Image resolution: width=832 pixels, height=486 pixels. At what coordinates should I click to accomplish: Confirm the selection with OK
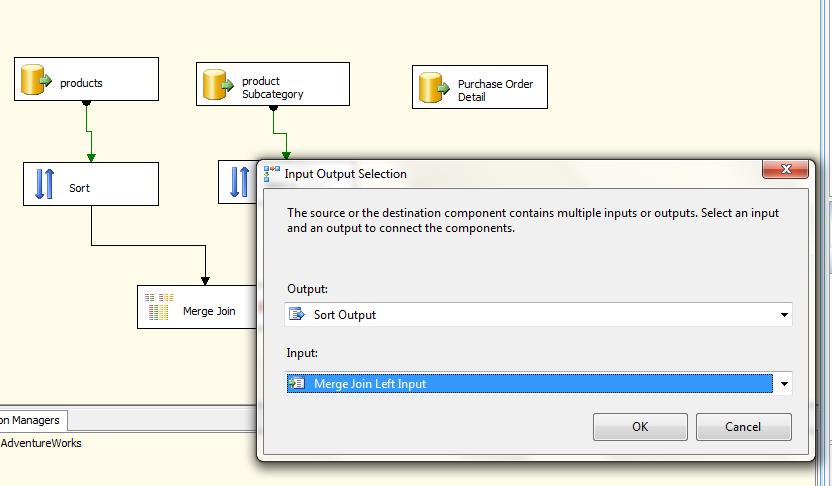coord(639,427)
